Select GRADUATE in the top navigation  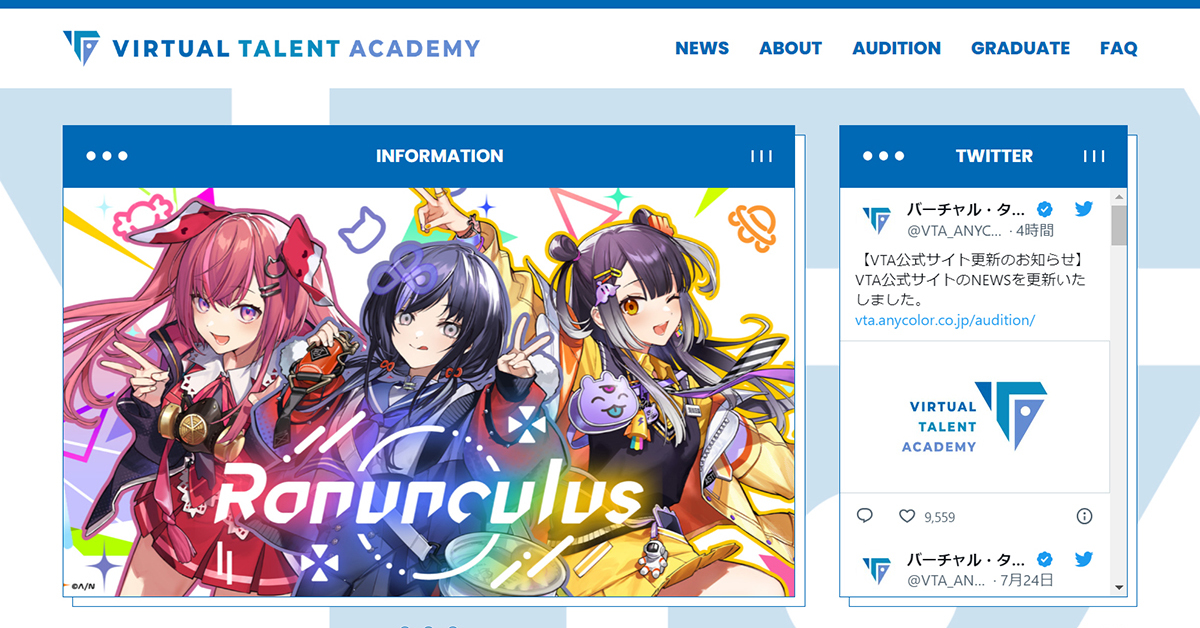(1020, 48)
